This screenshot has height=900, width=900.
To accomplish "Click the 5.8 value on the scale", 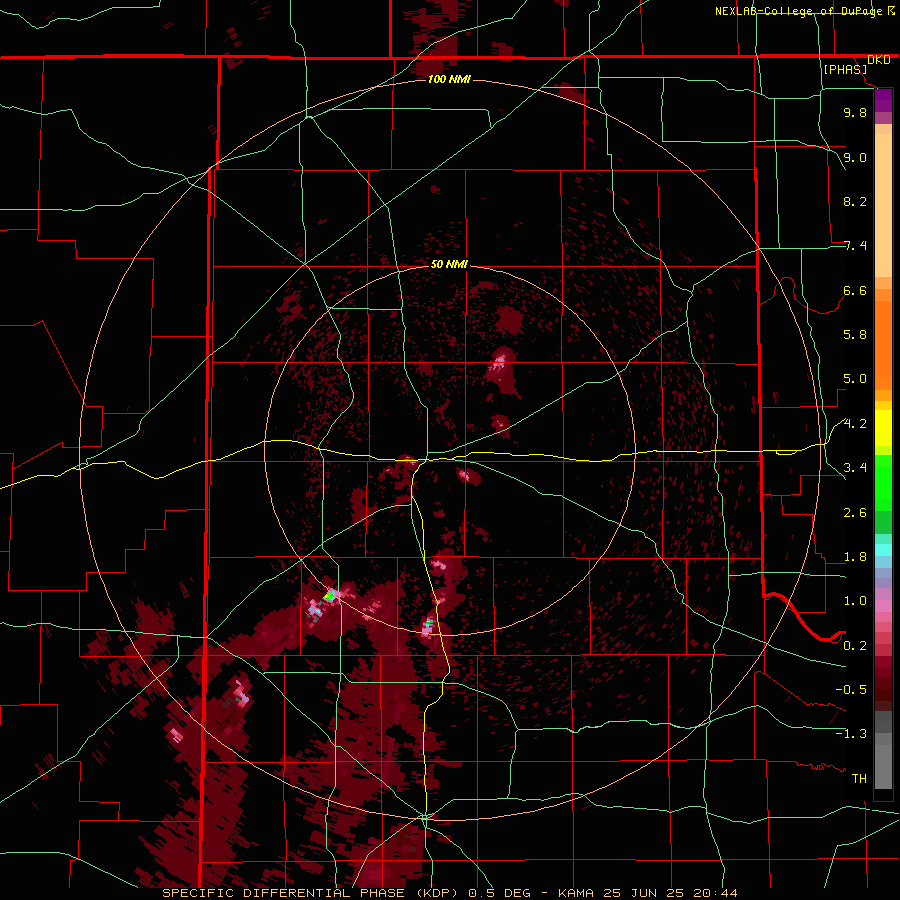I will 855,335.
